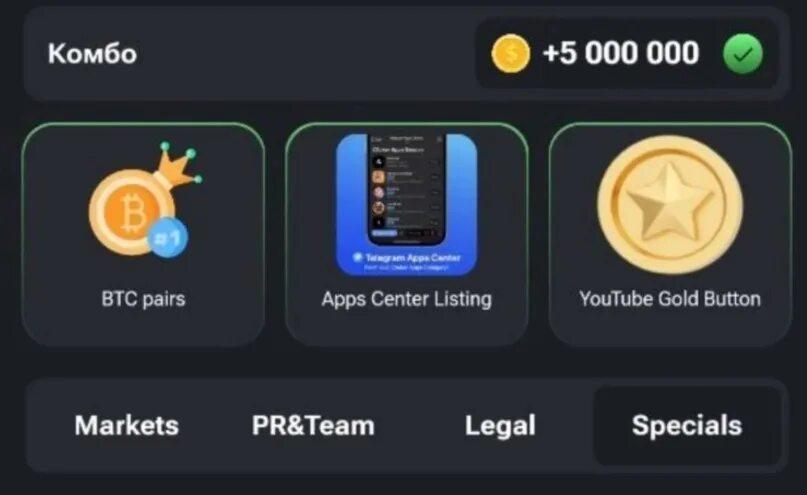
Task: Go to the Legal tab
Action: pyautogui.click(x=500, y=426)
